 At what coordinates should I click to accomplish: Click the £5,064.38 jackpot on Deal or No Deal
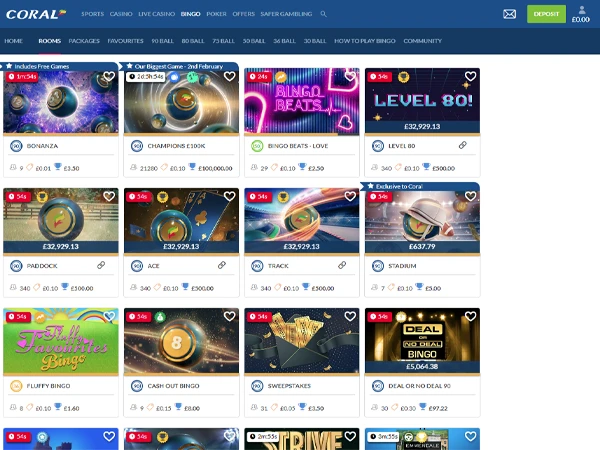422,367
